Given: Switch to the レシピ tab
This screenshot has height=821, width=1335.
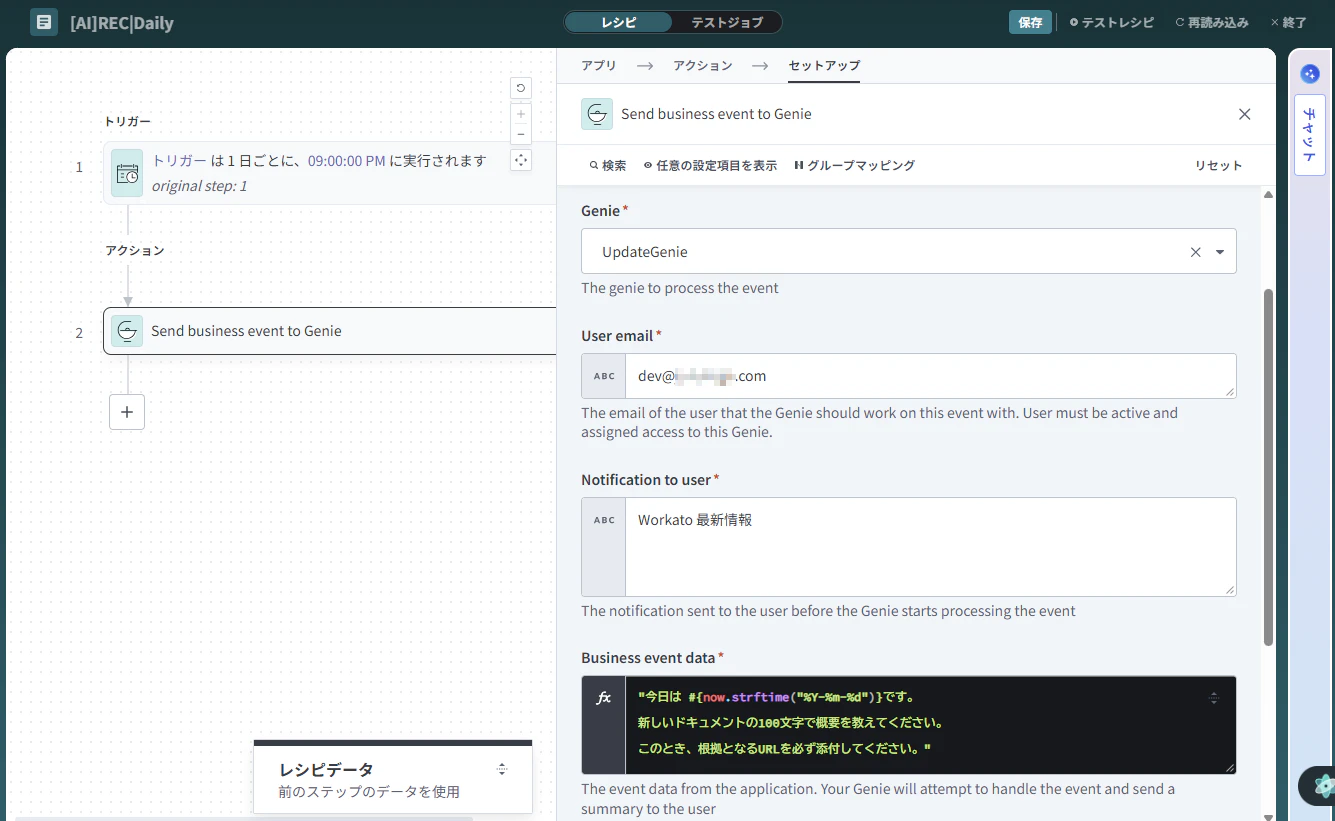Looking at the screenshot, I should pos(618,22).
